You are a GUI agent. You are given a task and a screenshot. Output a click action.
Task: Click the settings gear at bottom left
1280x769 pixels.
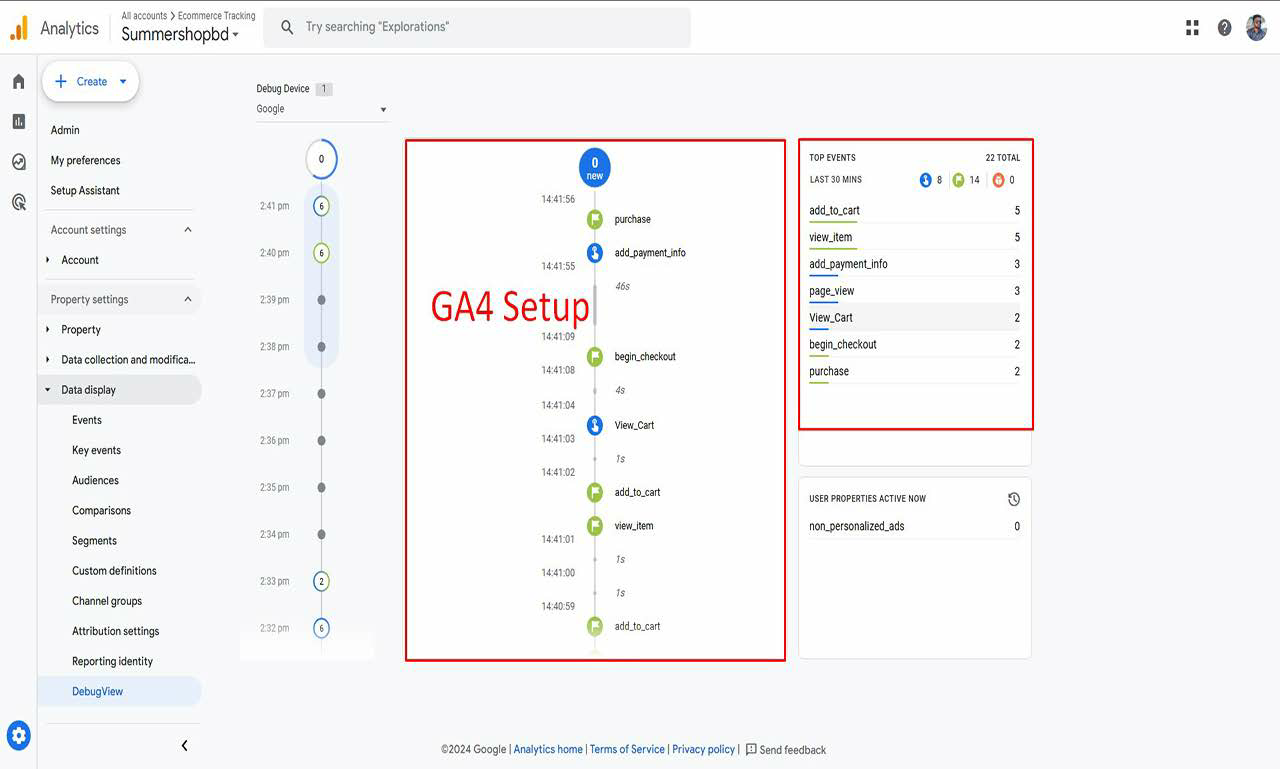tap(18, 735)
